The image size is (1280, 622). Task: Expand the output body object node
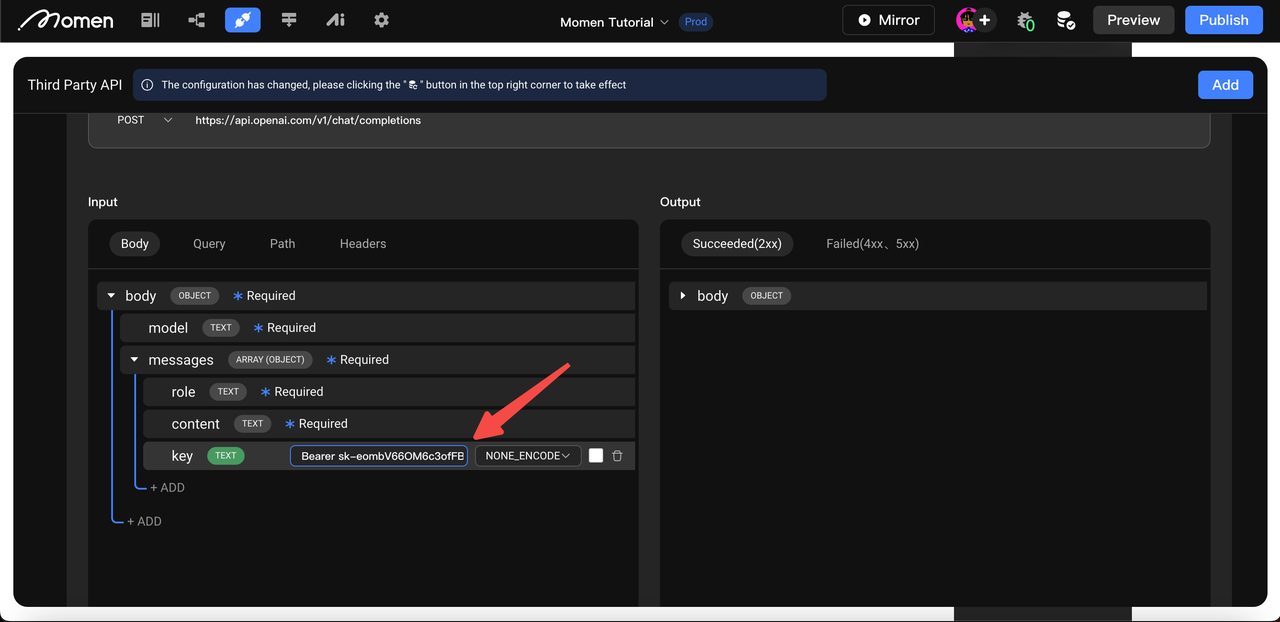pyautogui.click(x=683, y=296)
